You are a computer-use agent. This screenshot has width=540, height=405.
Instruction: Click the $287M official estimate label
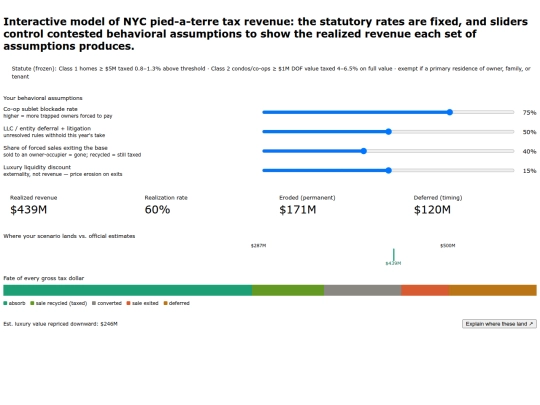coord(258,246)
